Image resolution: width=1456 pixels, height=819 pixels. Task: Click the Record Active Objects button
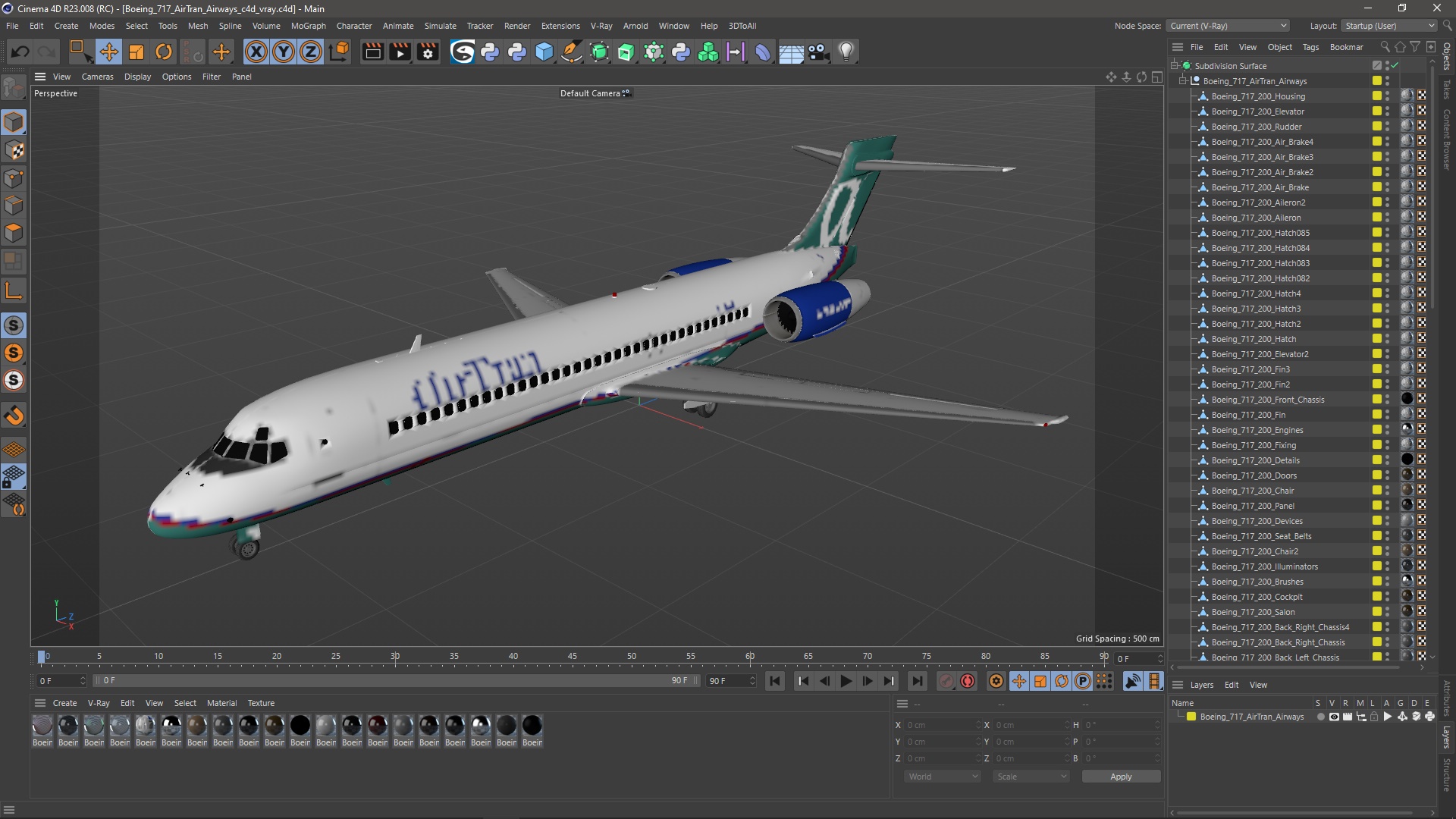(946, 681)
